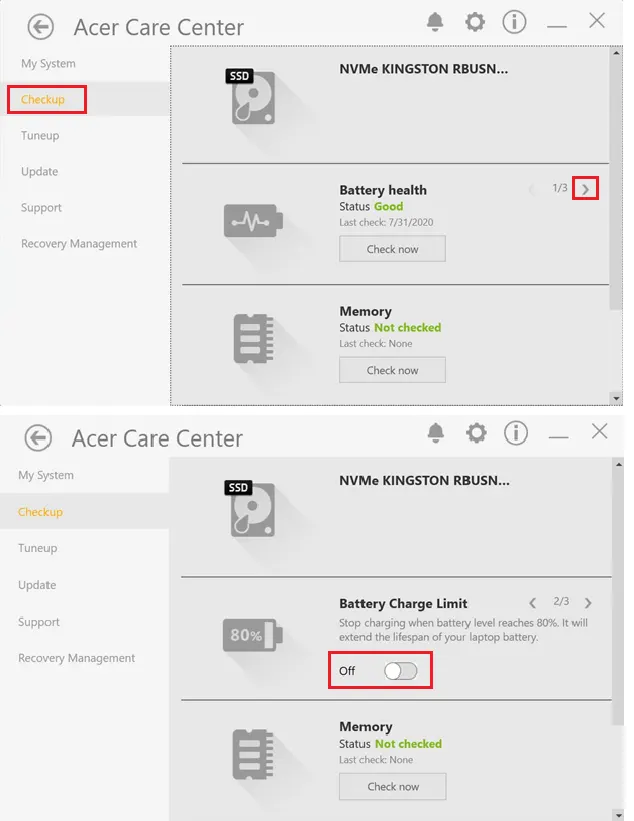Open settings gear in top window

[475, 22]
